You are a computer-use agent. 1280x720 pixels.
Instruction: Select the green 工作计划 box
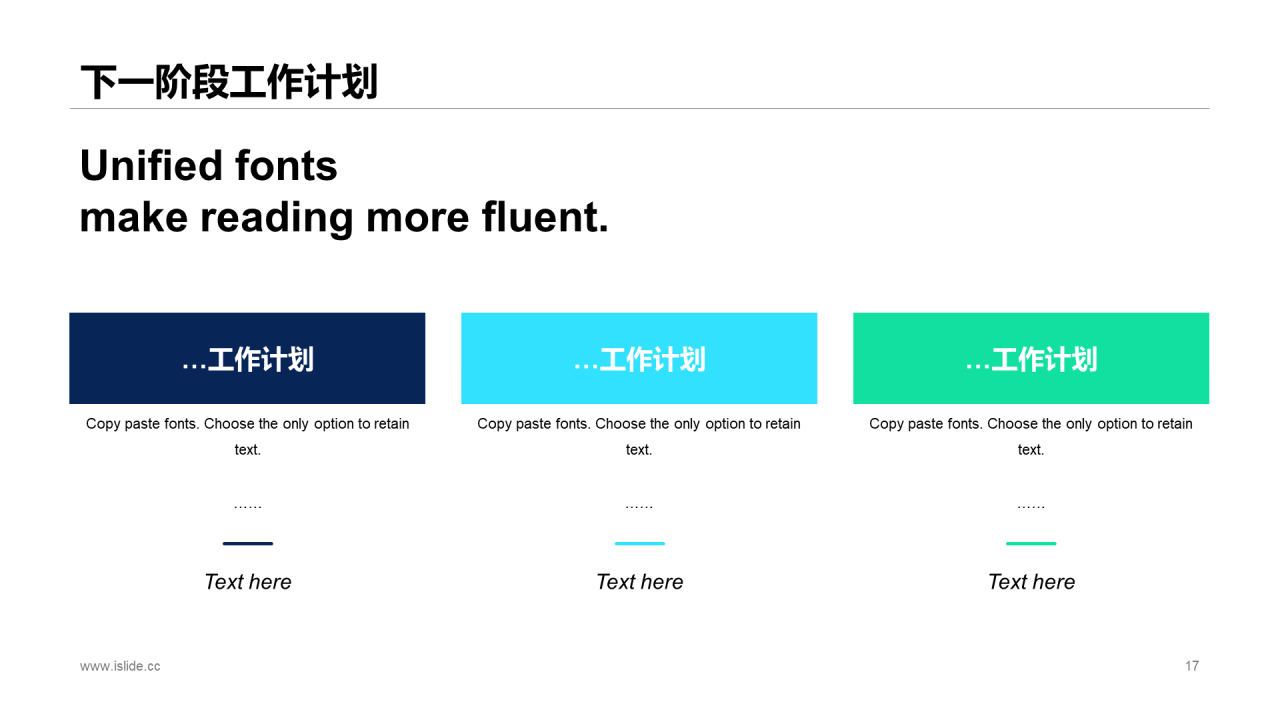(x=1031, y=358)
